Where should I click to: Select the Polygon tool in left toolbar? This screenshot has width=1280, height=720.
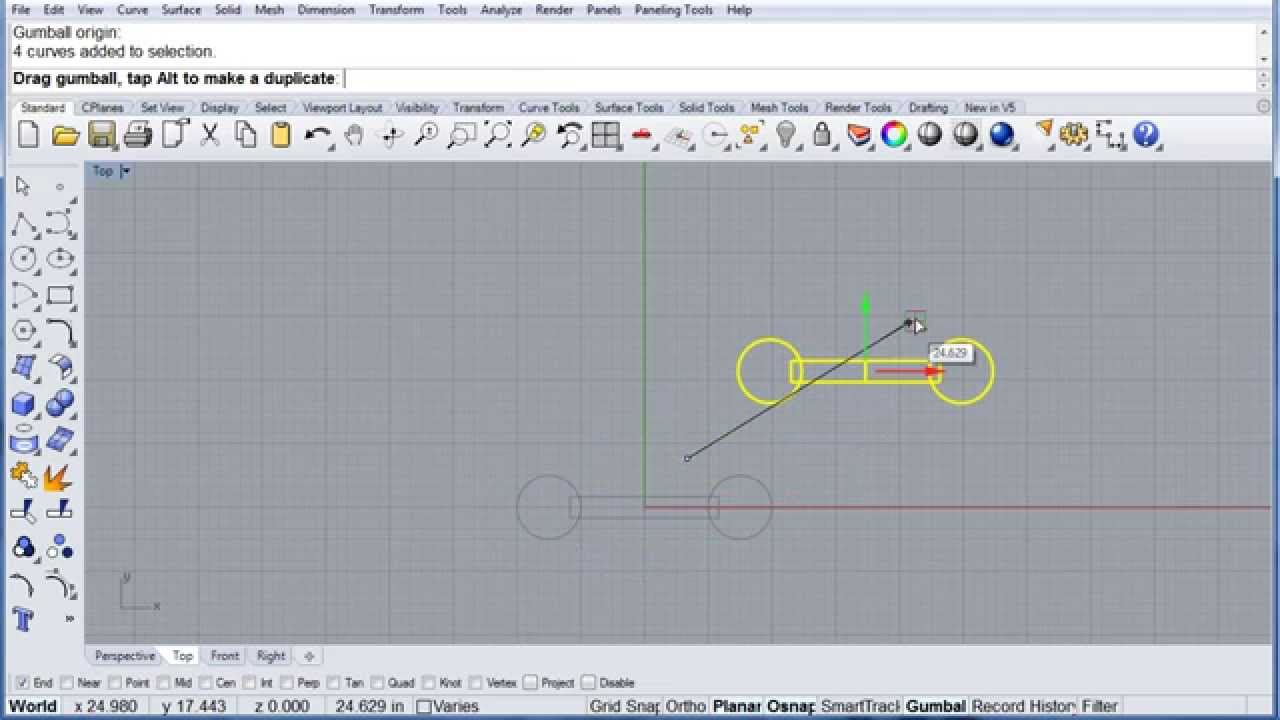click(23, 331)
